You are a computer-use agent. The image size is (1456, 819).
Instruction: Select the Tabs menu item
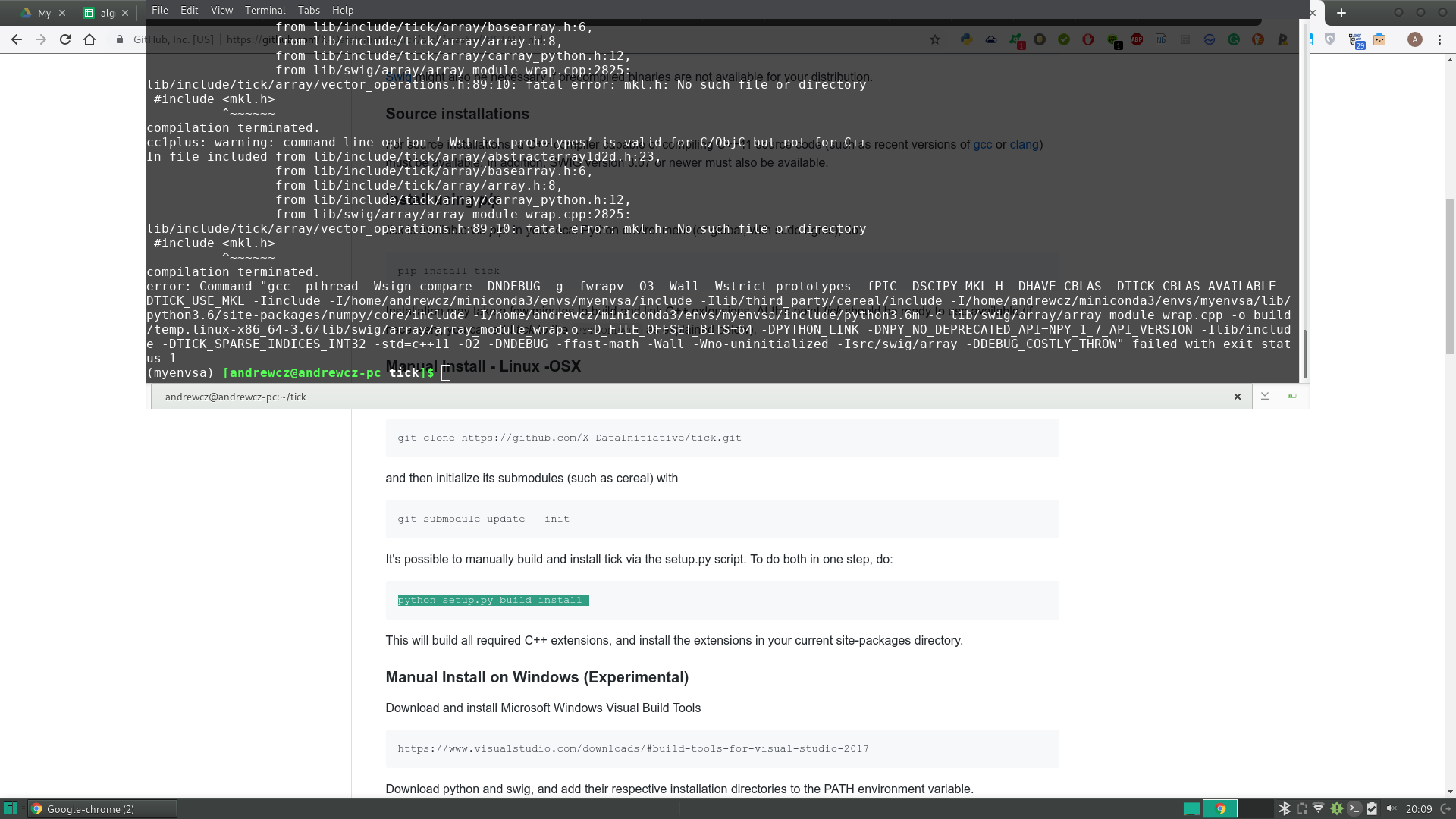tap(309, 10)
